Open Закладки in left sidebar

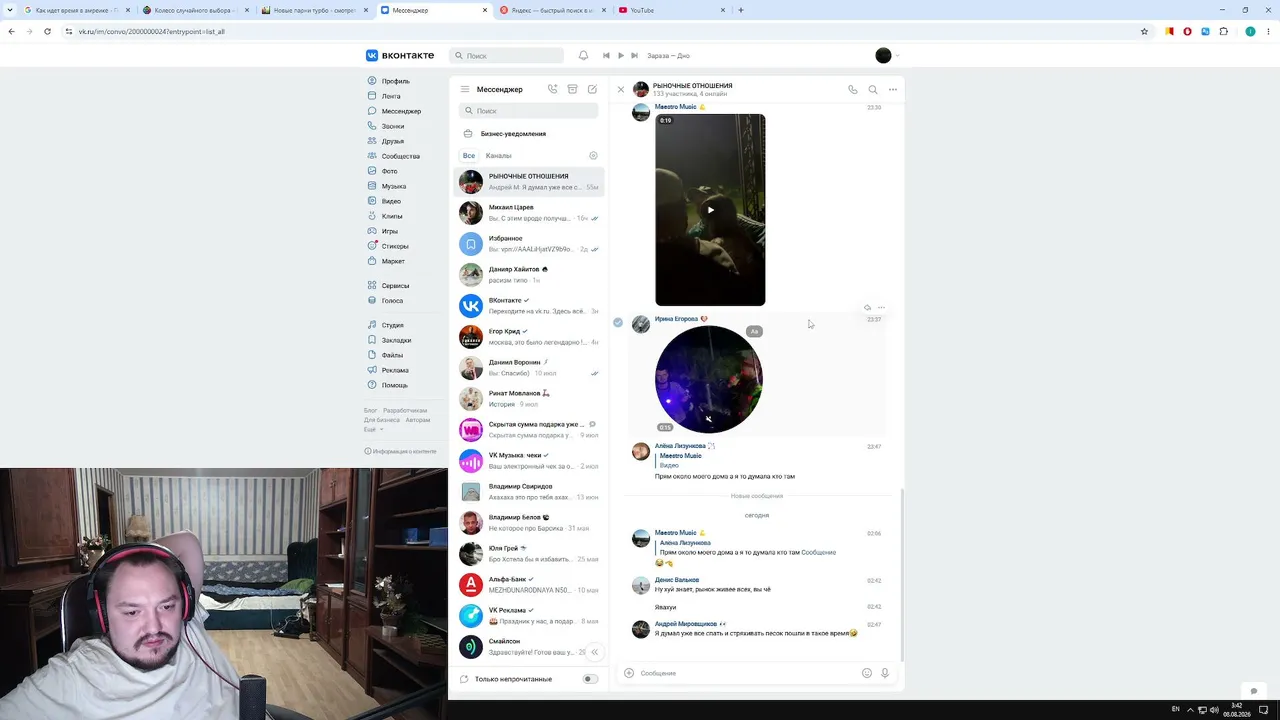396,340
